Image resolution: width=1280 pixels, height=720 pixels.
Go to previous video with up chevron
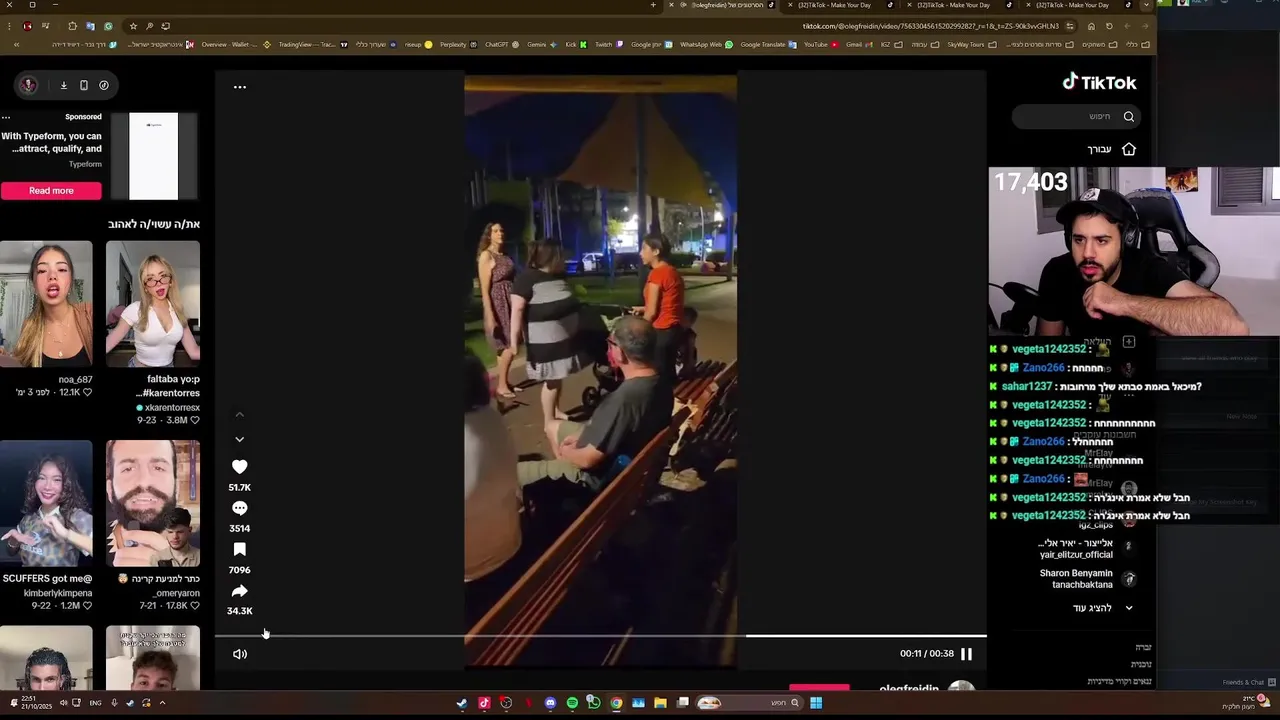click(x=239, y=414)
